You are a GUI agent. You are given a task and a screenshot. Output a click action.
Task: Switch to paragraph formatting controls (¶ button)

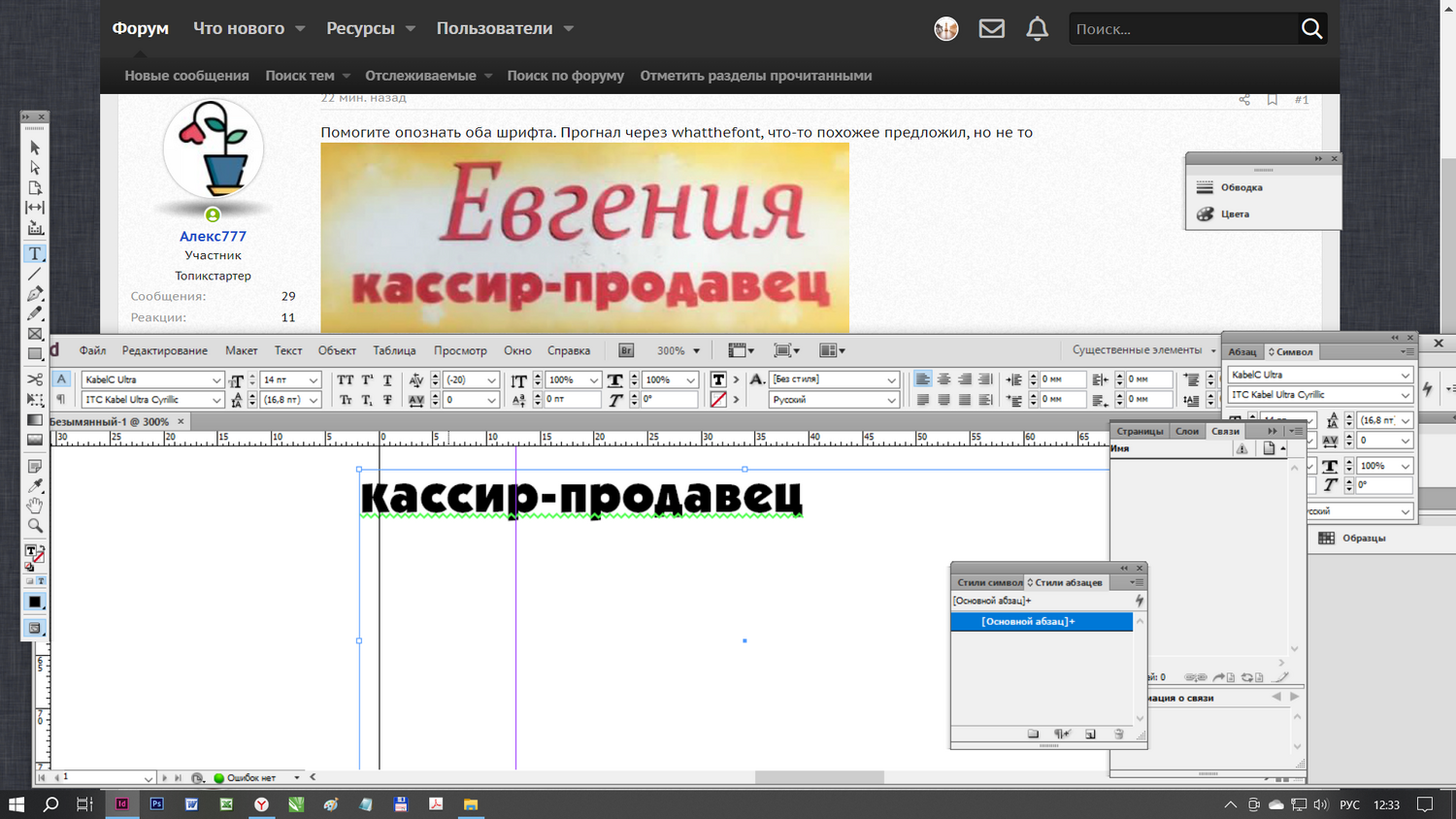pyautogui.click(x=61, y=399)
